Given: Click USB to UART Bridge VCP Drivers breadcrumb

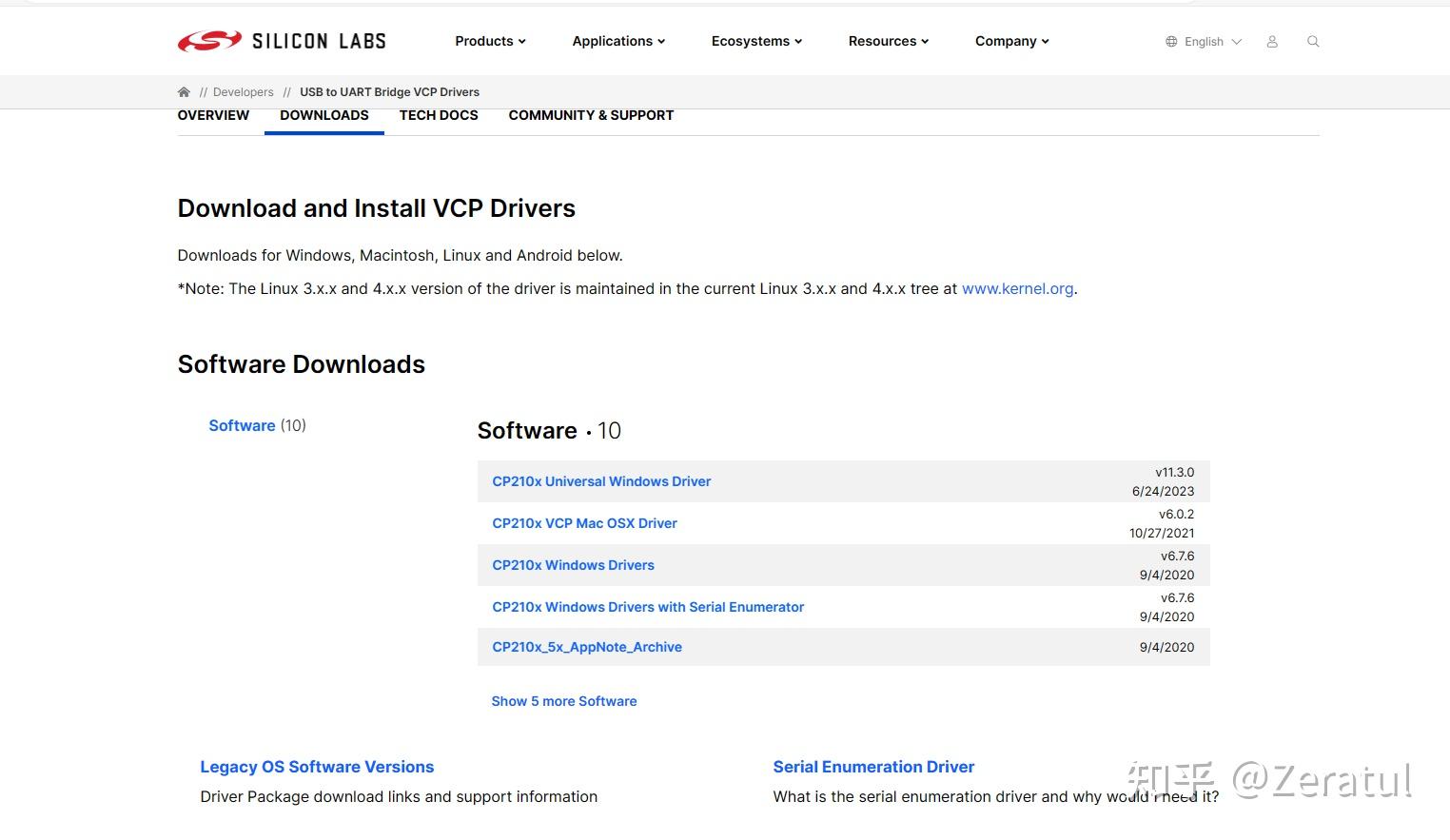Looking at the screenshot, I should click(389, 92).
